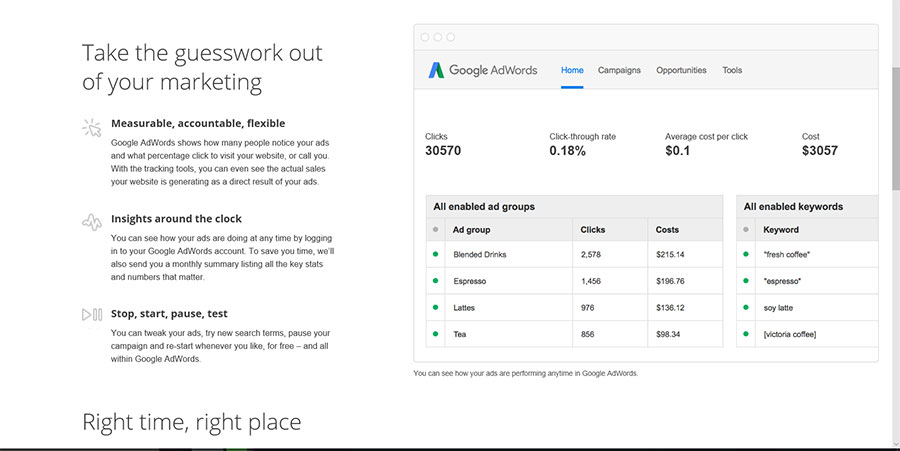Click the Keyword column header
900x451 pixels.
pyautogui.click(x=781, y=230)
